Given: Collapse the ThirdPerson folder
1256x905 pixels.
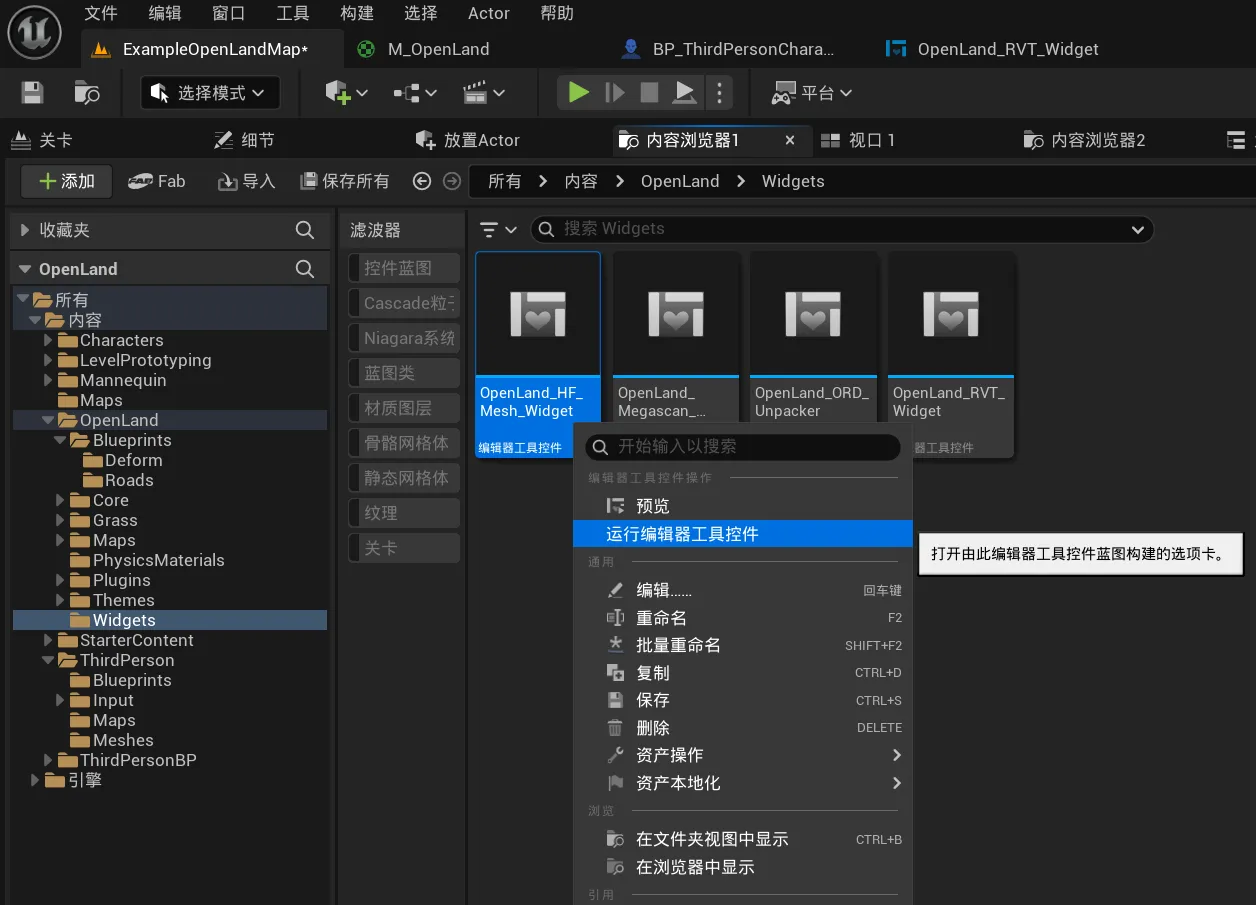Looking at the screenshot, I should pyautogui.click(x=48, y=660).
